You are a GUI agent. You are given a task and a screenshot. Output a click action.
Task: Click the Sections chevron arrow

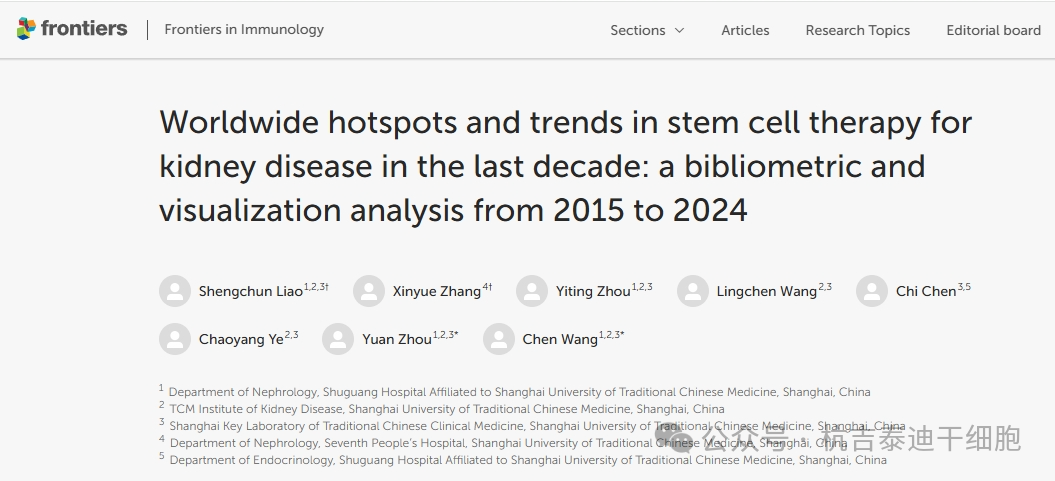680,30
